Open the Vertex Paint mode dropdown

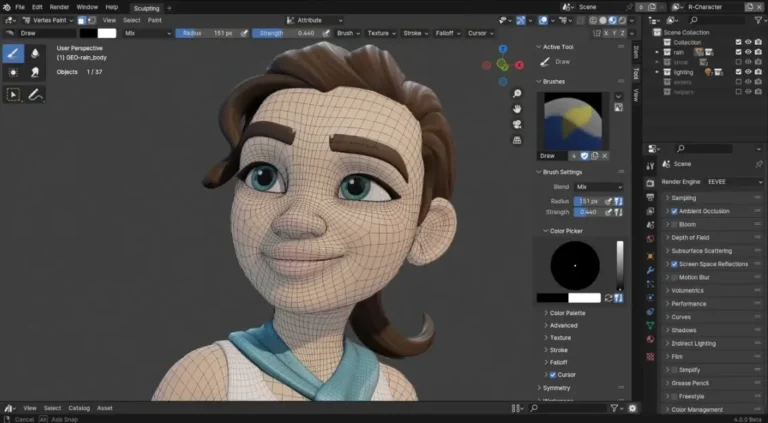pyautogui.click(x=48, y=21)
